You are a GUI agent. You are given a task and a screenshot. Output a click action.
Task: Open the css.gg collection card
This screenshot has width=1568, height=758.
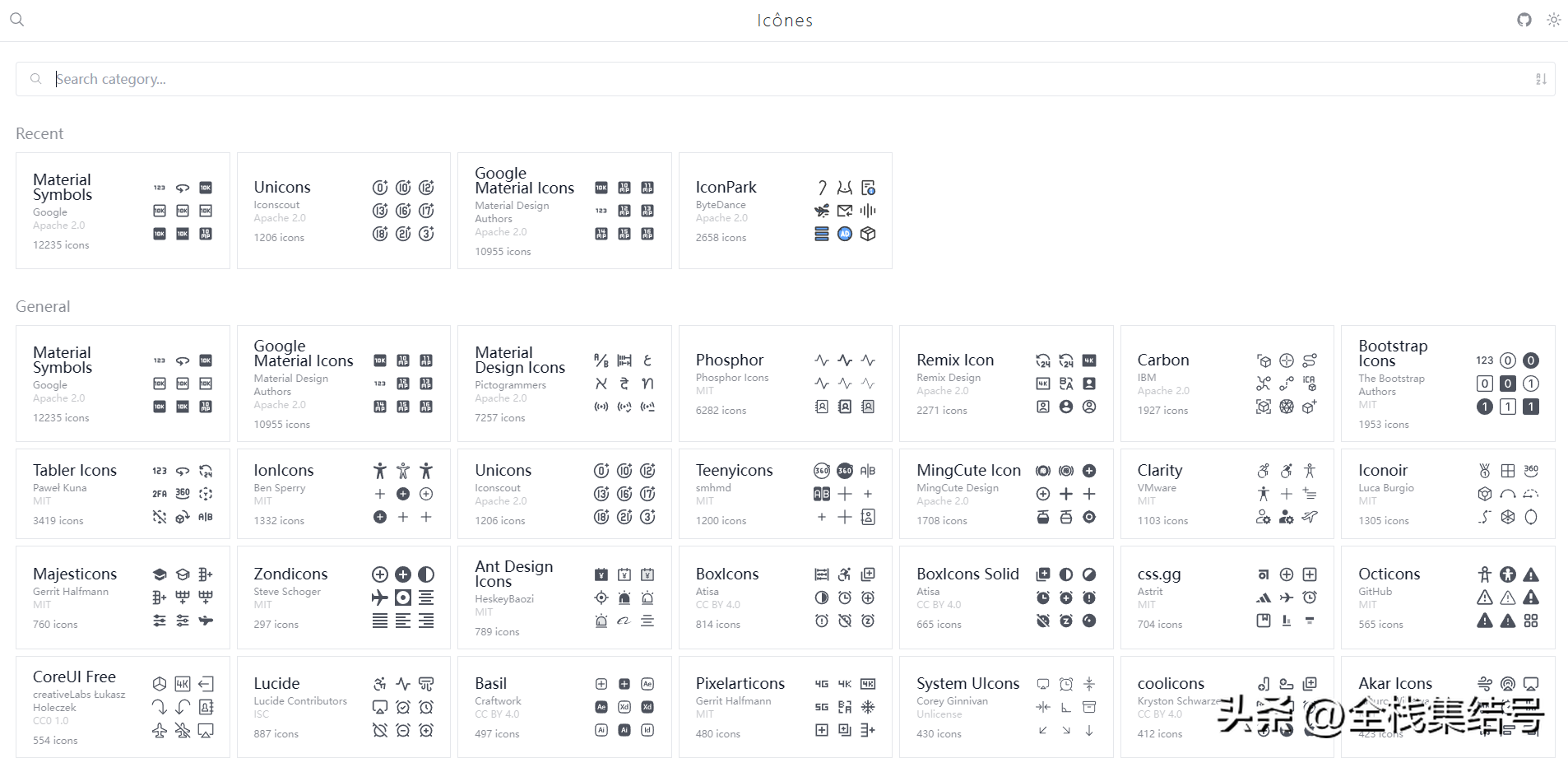[x=1227, y=598]
